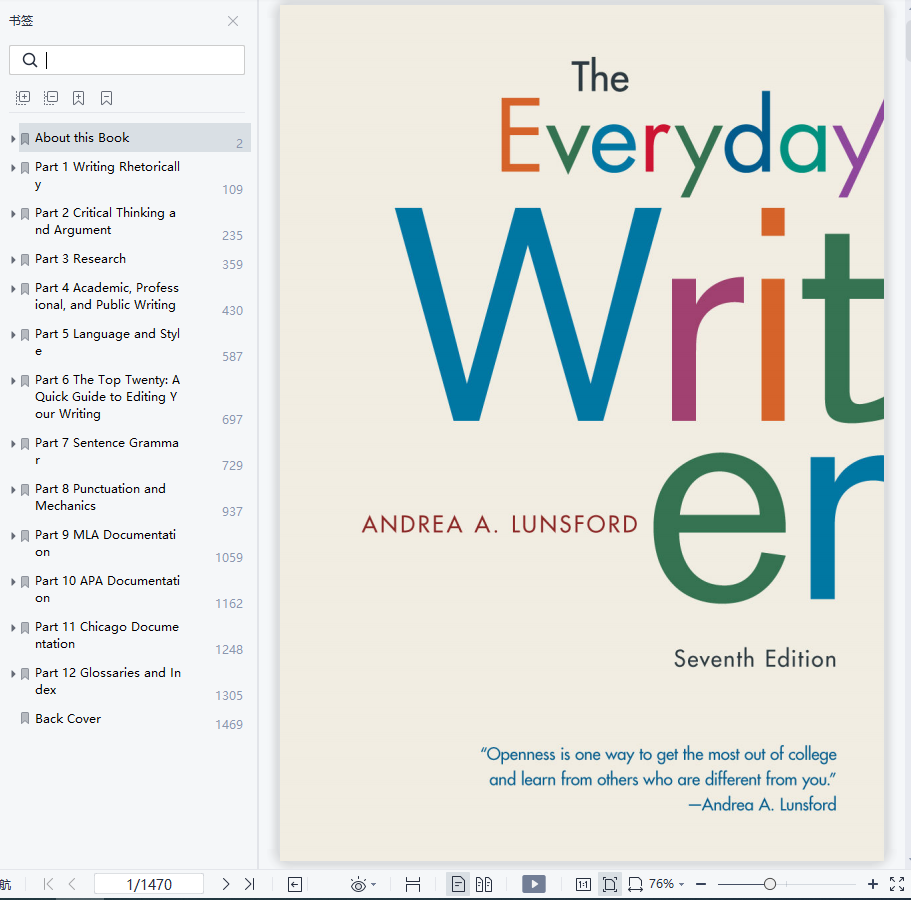Click the magnifier search icon

(x=30, y=60)
